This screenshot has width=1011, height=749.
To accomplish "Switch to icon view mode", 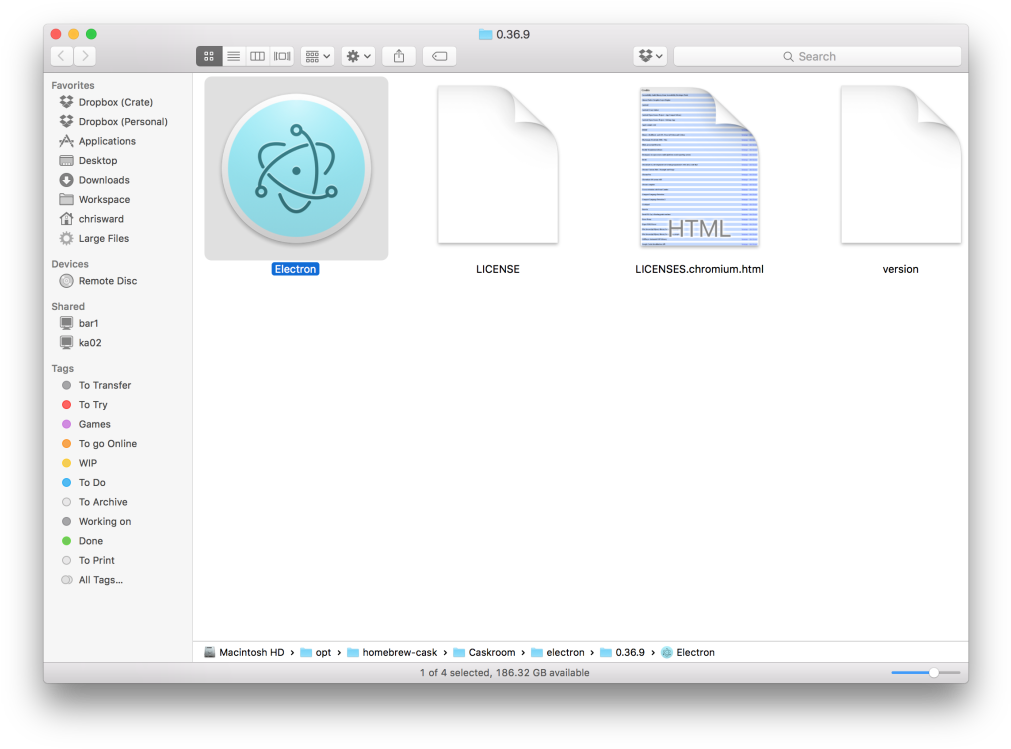I will pyautogui.click(x=209, y=57).
